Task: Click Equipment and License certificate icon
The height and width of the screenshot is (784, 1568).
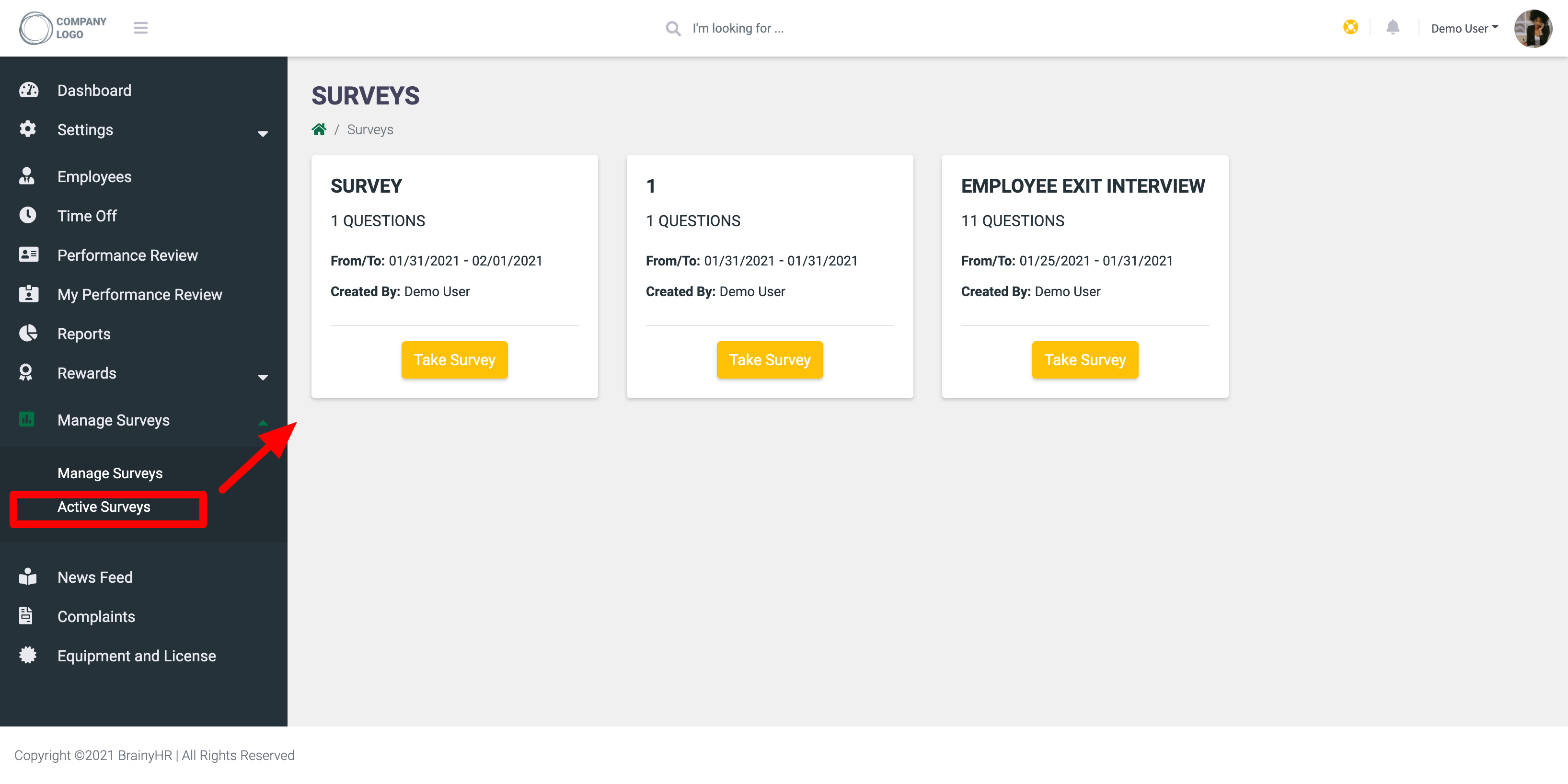Action: click(x=28, y=655)
